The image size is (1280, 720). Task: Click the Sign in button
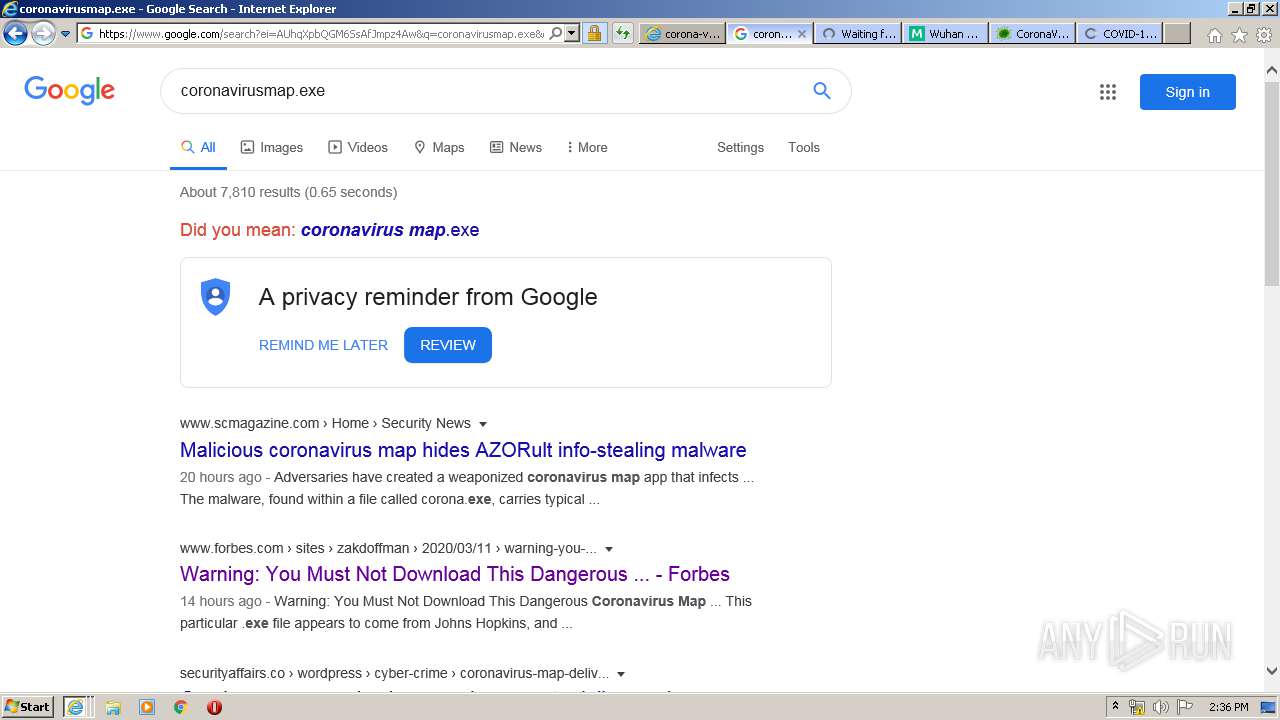(x=1188, y=92)
